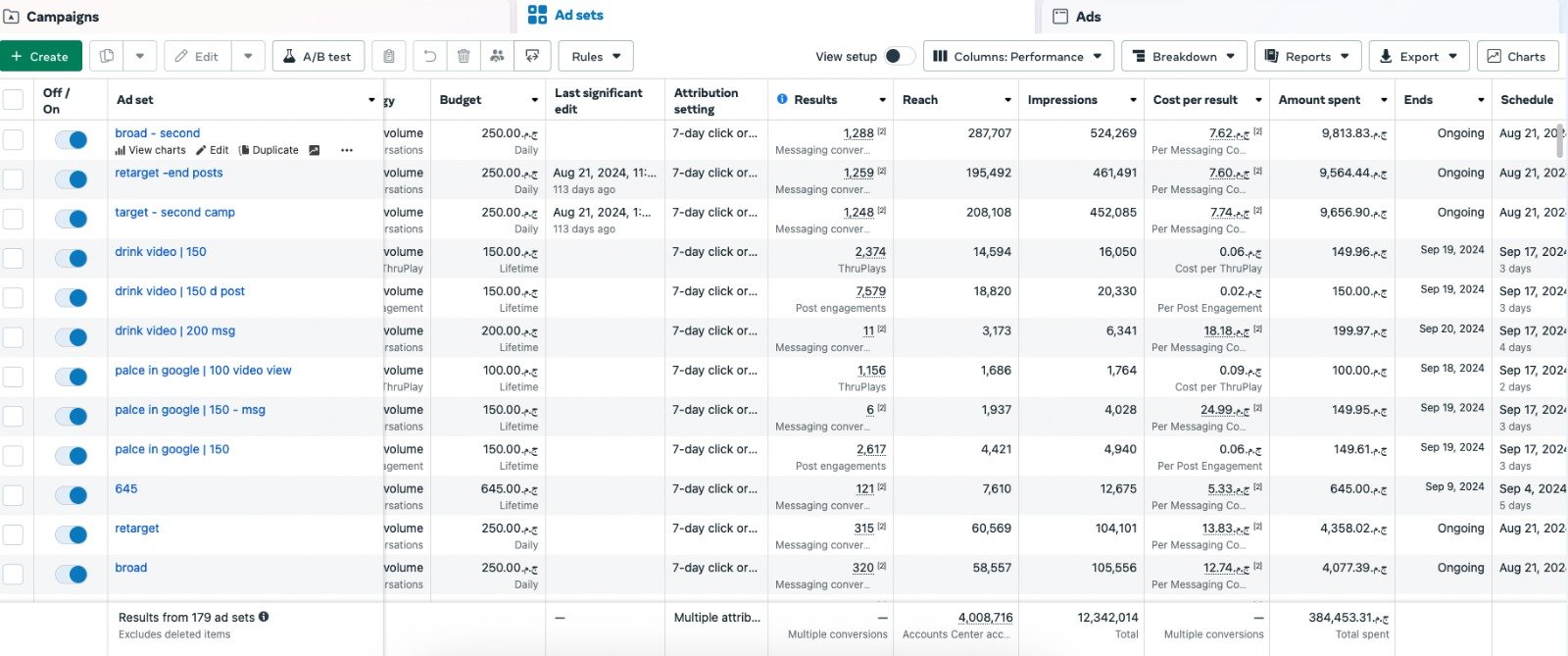Image resolution: width=1568 pixels, height=656 pixels.
Task: Open the Breakdown dropdown
Action: 1184,57
